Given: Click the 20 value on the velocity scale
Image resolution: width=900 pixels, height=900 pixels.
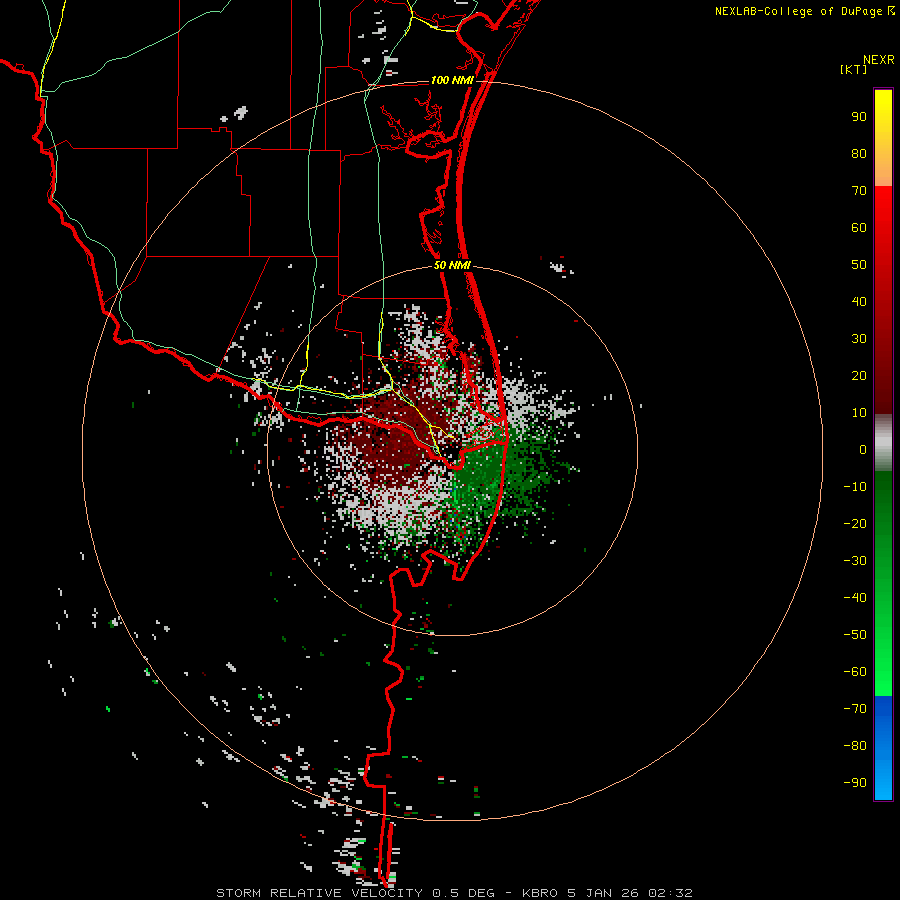Looking at the screenshot, I should click(859, 376).
